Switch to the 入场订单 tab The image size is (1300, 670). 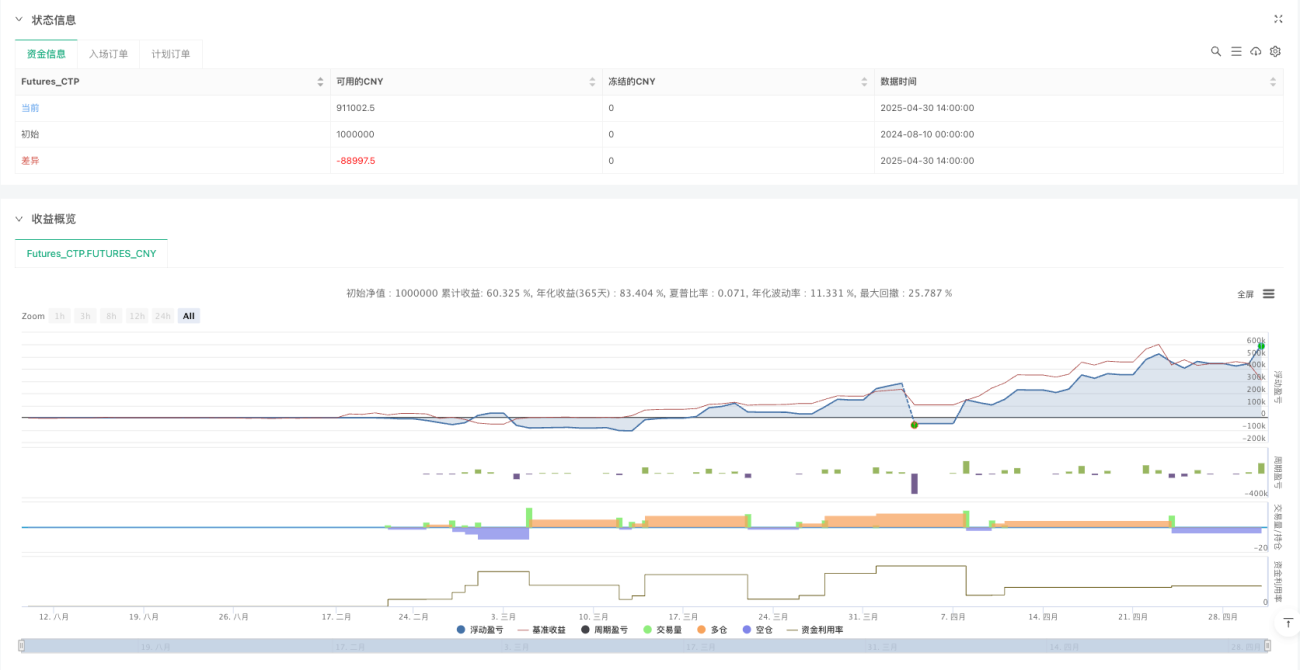108,54
